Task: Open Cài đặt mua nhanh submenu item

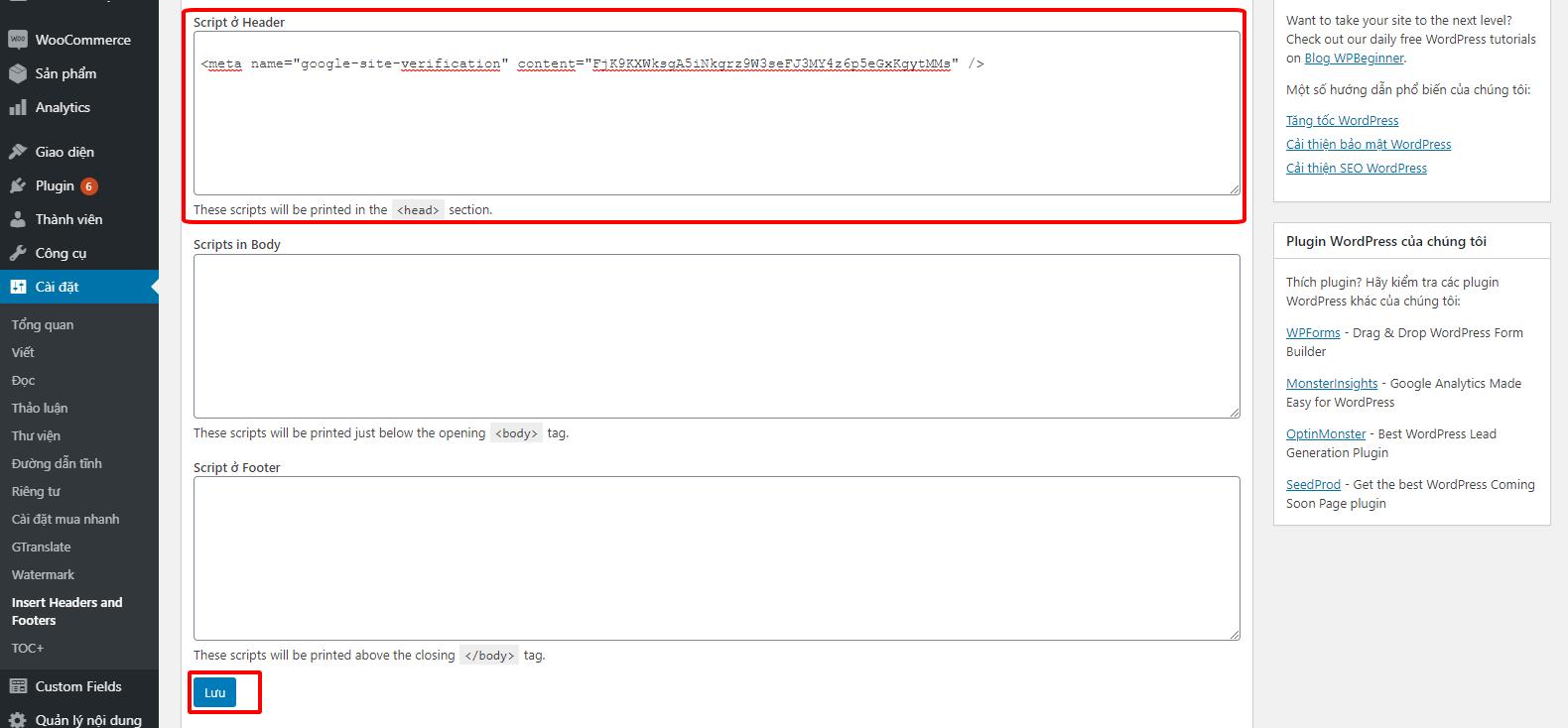Action: (x=65, y=519)
